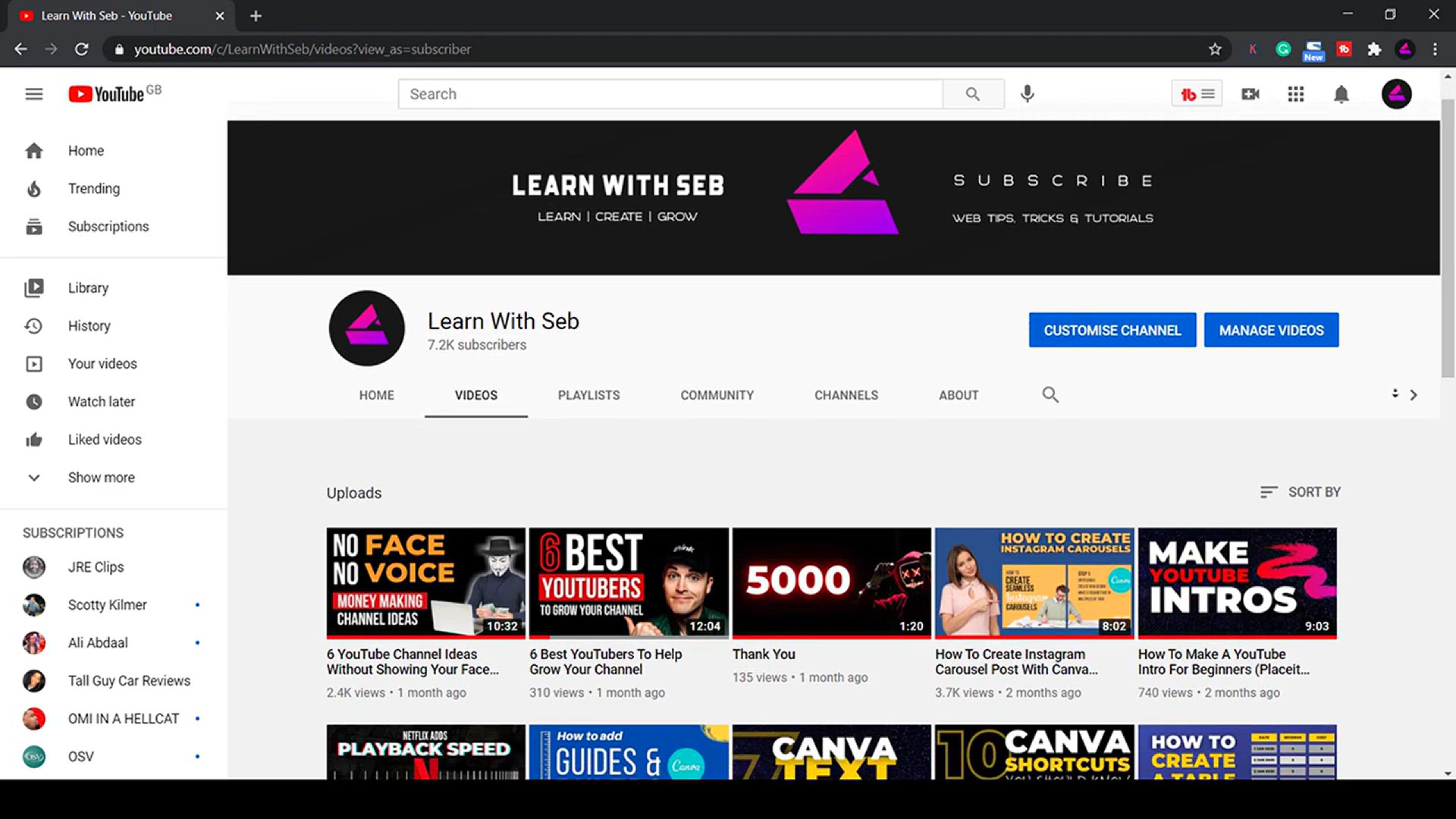Click the YouTube search input field
Viewport: 1456px width, 819px height.
tap(670, 94)
